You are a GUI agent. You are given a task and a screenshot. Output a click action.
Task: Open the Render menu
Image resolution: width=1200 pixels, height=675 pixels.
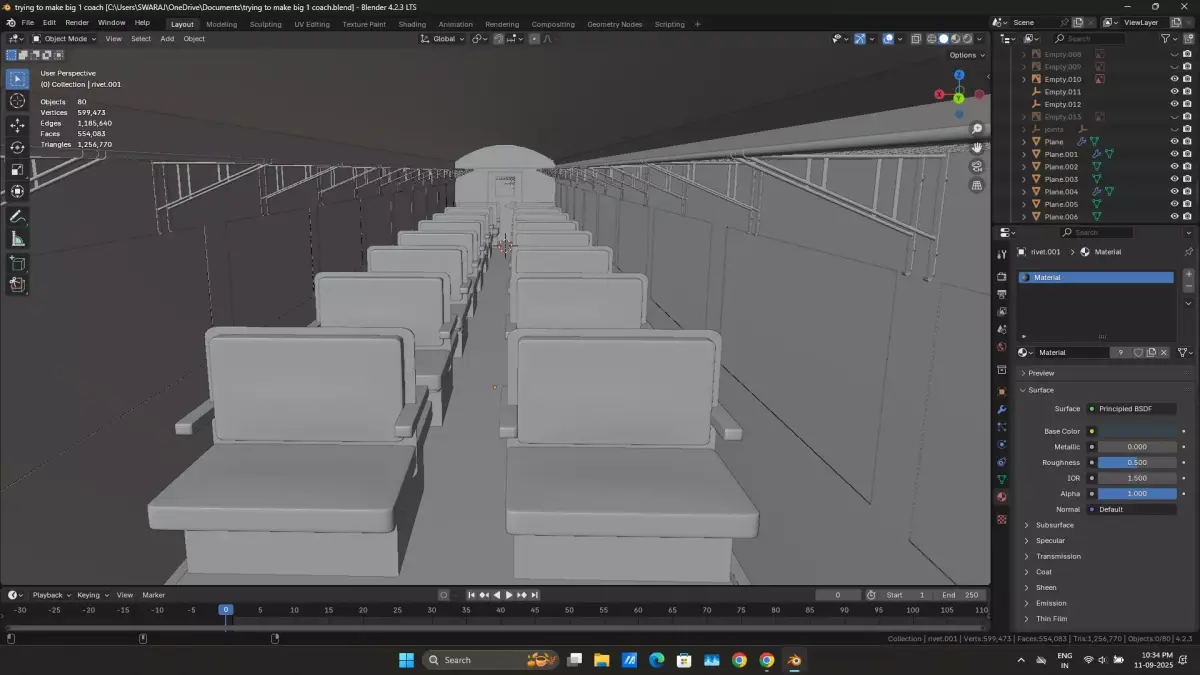pyautogui.click(x=77, y=22)
